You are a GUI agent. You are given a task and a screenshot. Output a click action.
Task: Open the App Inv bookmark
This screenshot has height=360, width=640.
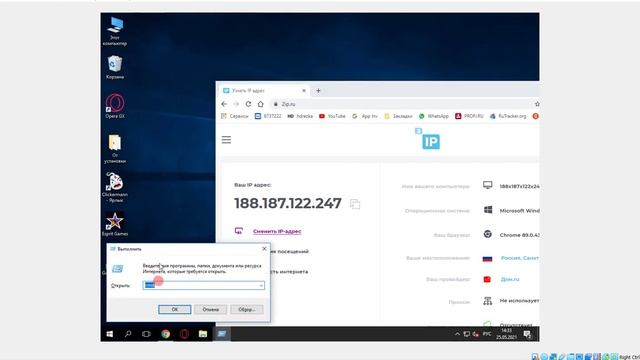point(364,116)
